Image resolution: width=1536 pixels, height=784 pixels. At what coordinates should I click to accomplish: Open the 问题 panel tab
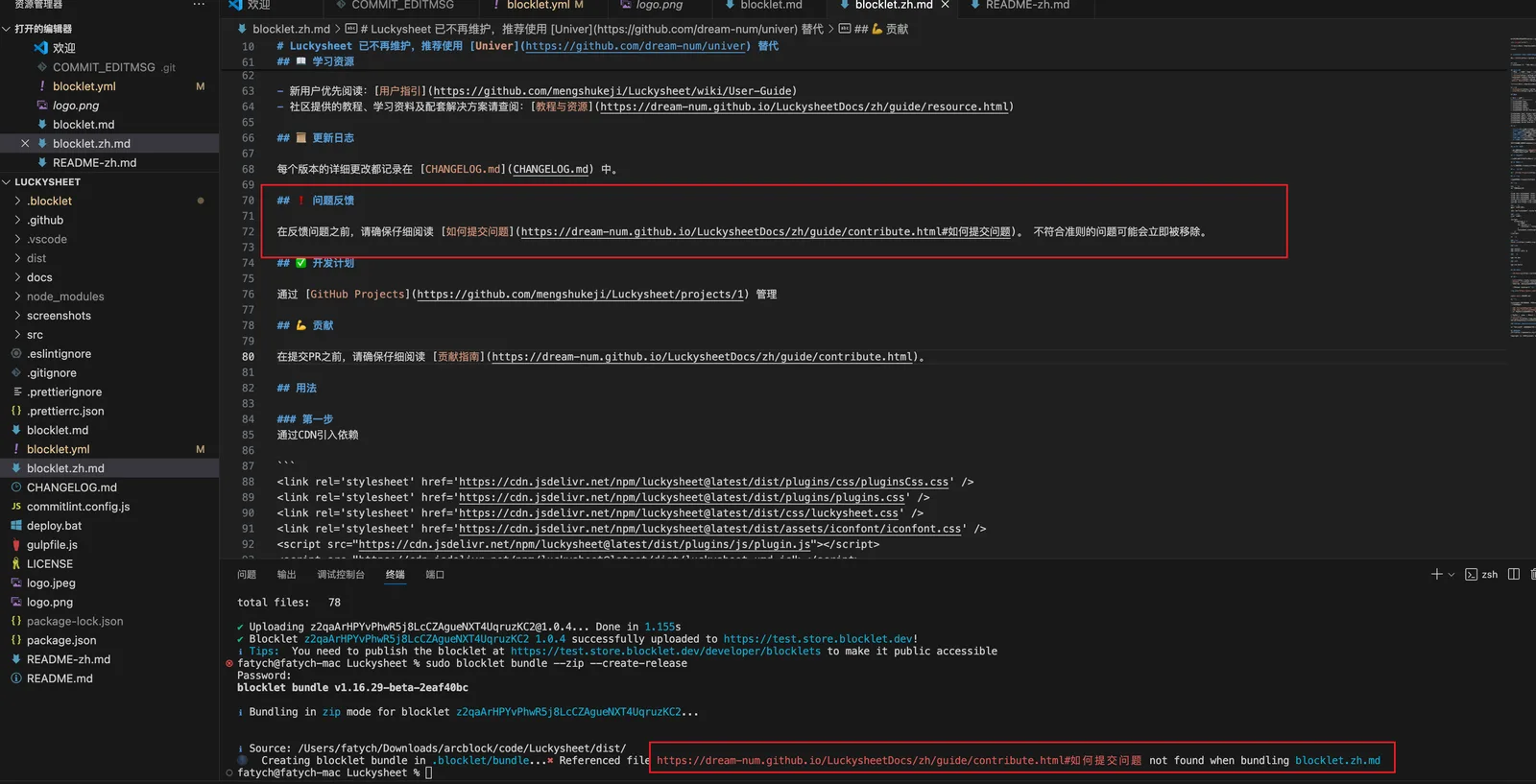pos(247,575)
